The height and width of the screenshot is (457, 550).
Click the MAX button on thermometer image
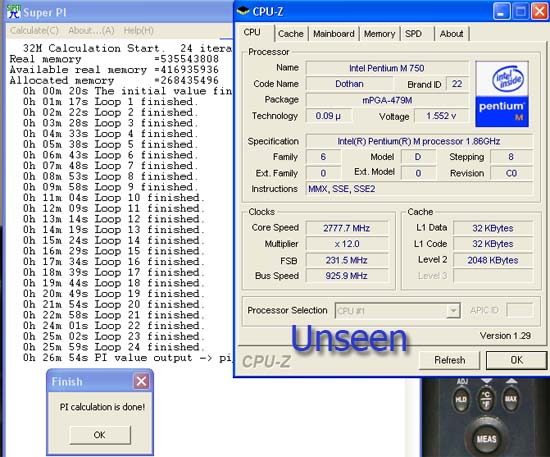click(x=511, y=399)
